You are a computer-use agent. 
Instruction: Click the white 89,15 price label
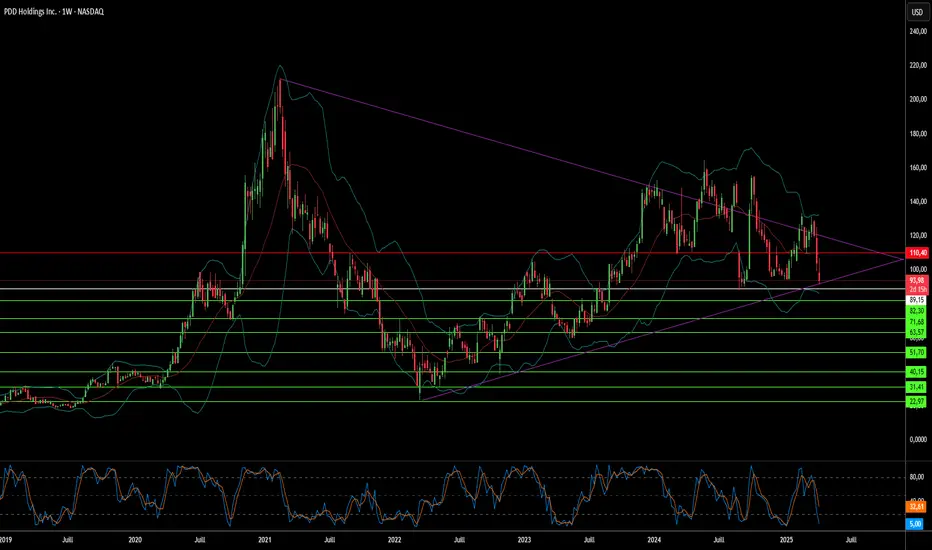pyautogui.click(x=915, y=299)
